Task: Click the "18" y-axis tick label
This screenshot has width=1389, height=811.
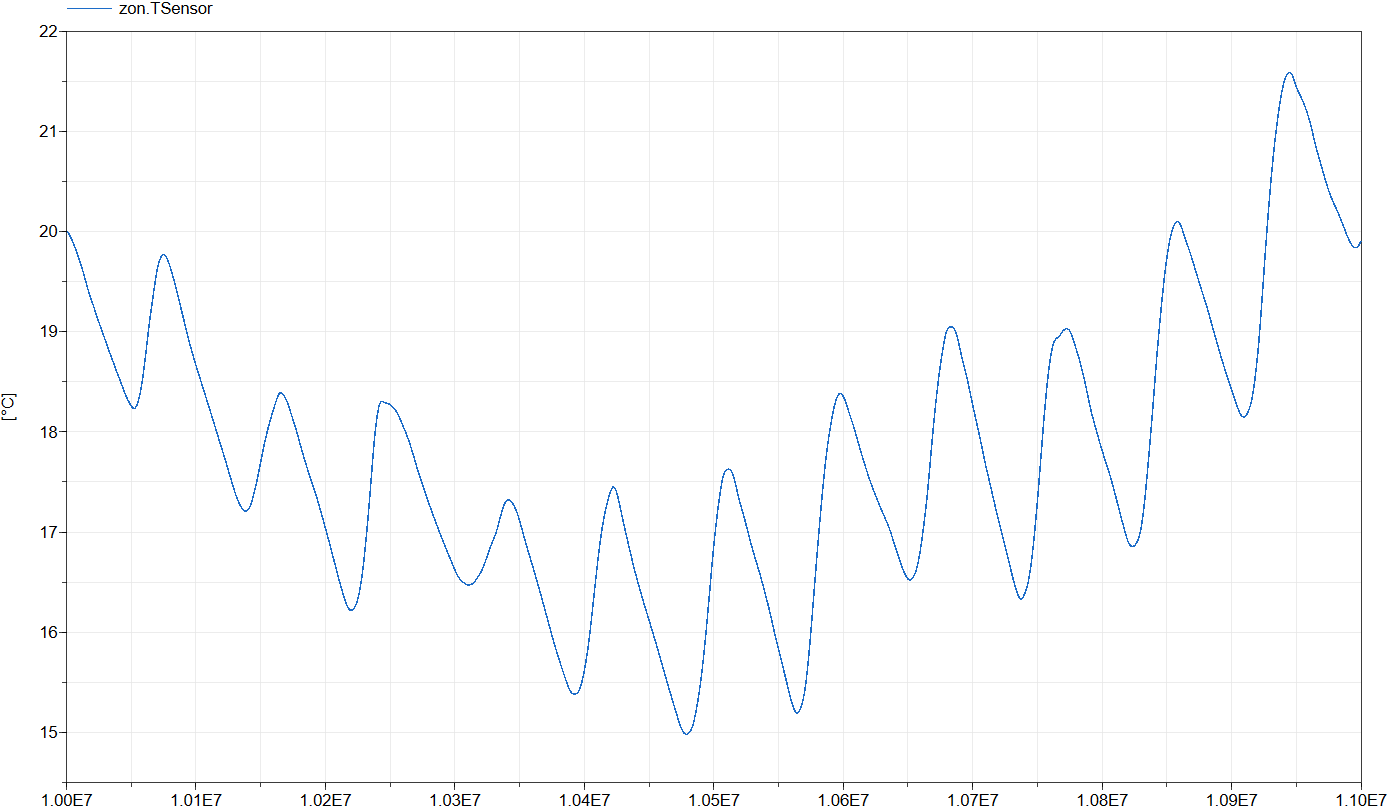Action: [x=48, y=430]
